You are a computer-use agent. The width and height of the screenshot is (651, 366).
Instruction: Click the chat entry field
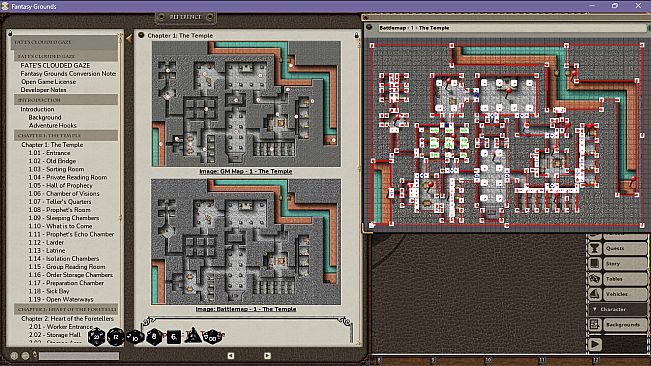click(x=79, y=356)
